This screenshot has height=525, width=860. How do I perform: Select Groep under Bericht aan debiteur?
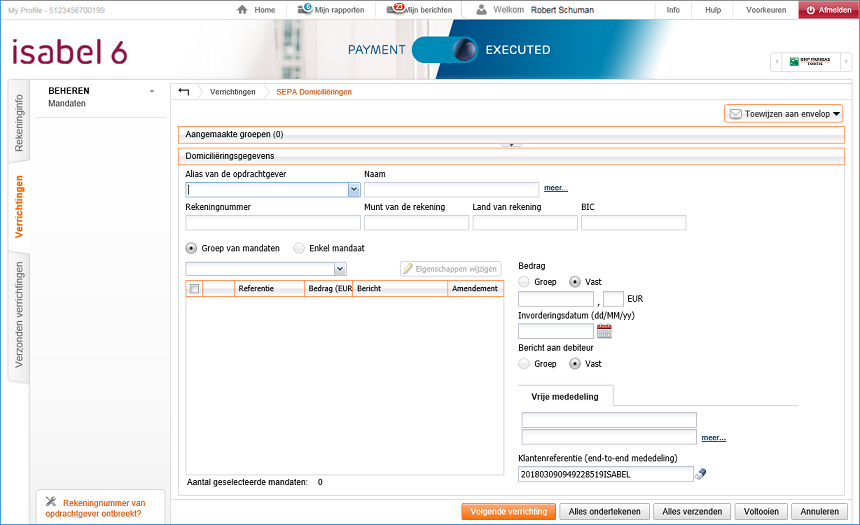(x=524, y=364)
